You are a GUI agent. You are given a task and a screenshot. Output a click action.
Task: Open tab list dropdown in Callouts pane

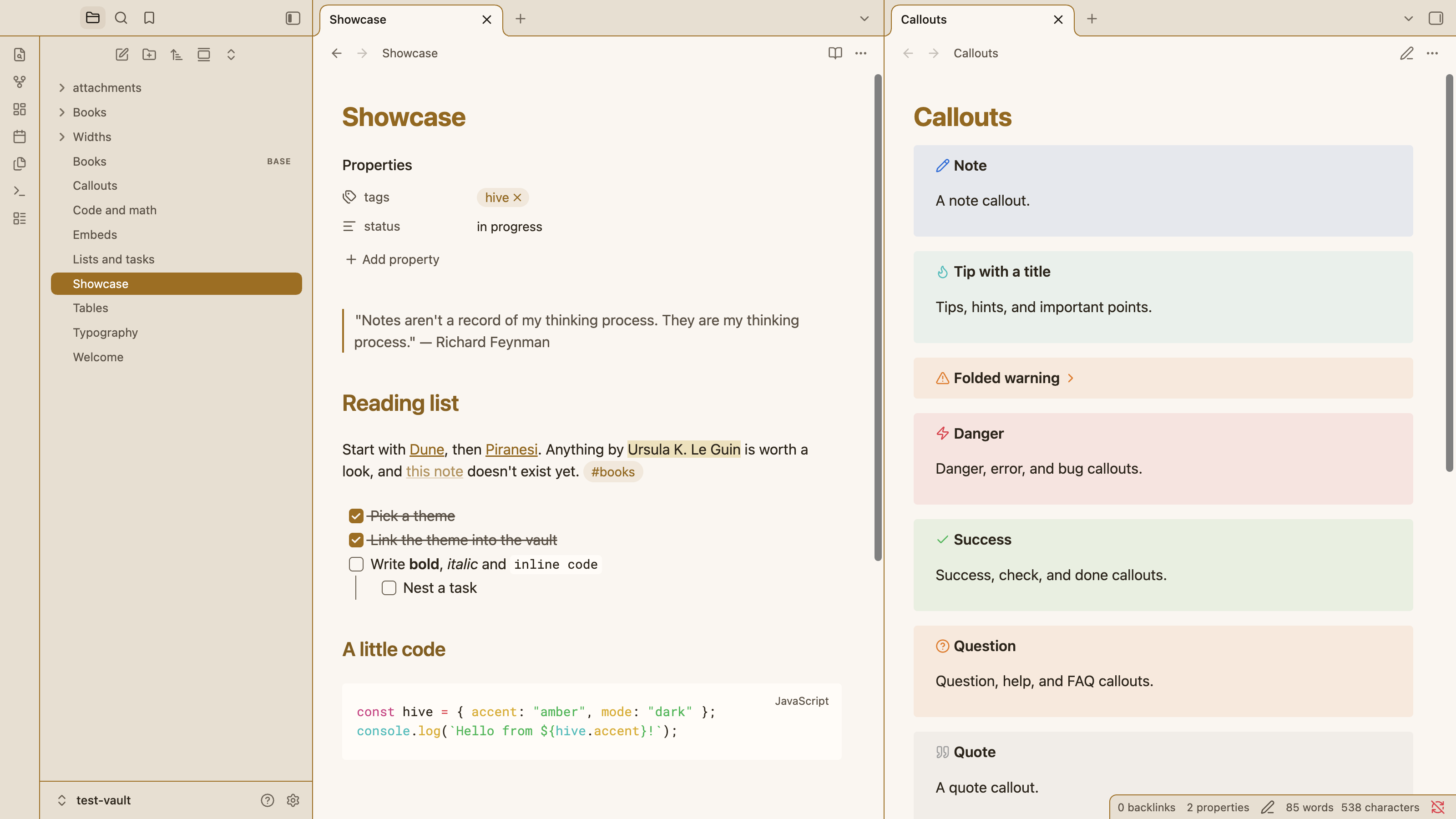1409,19
